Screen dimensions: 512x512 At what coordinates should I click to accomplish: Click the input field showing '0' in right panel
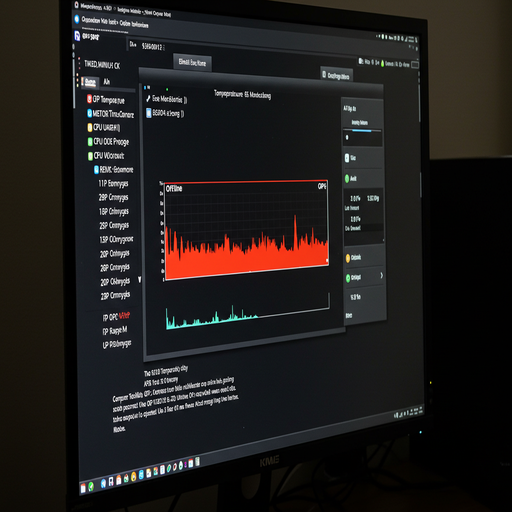coord(363,139)
